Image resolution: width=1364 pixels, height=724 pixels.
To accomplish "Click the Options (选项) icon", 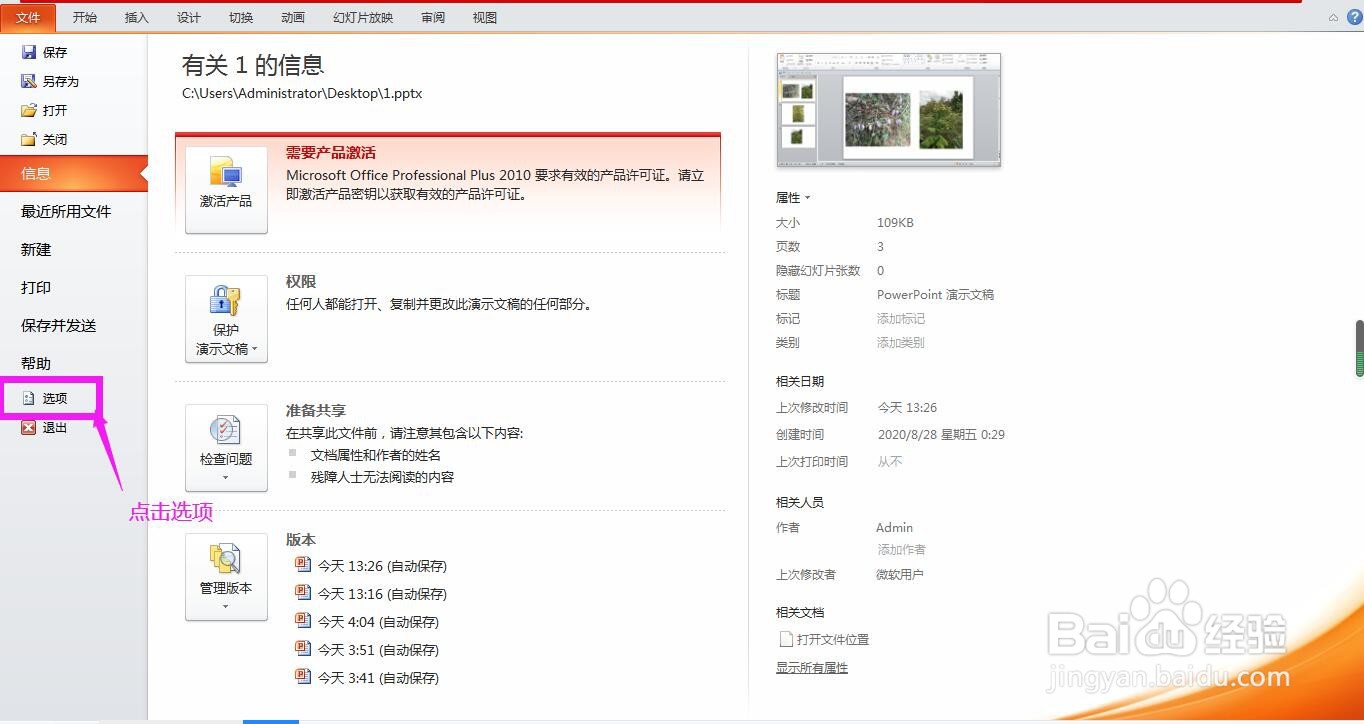I will (x=29, y=398).
